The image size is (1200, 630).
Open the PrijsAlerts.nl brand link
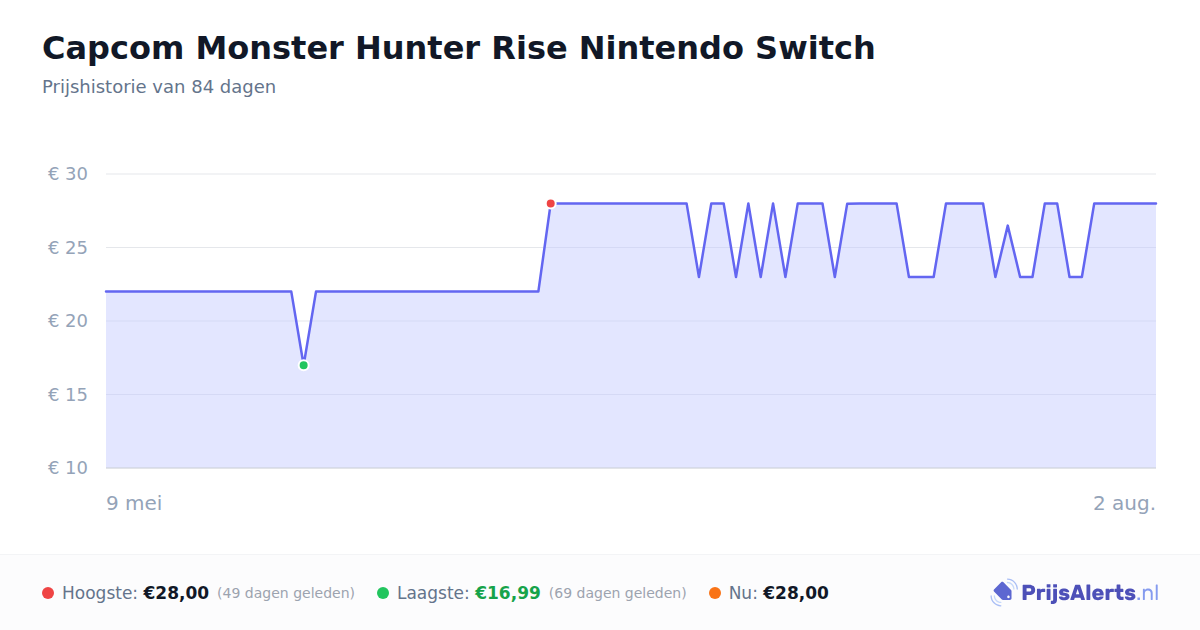pos(1074,593)
